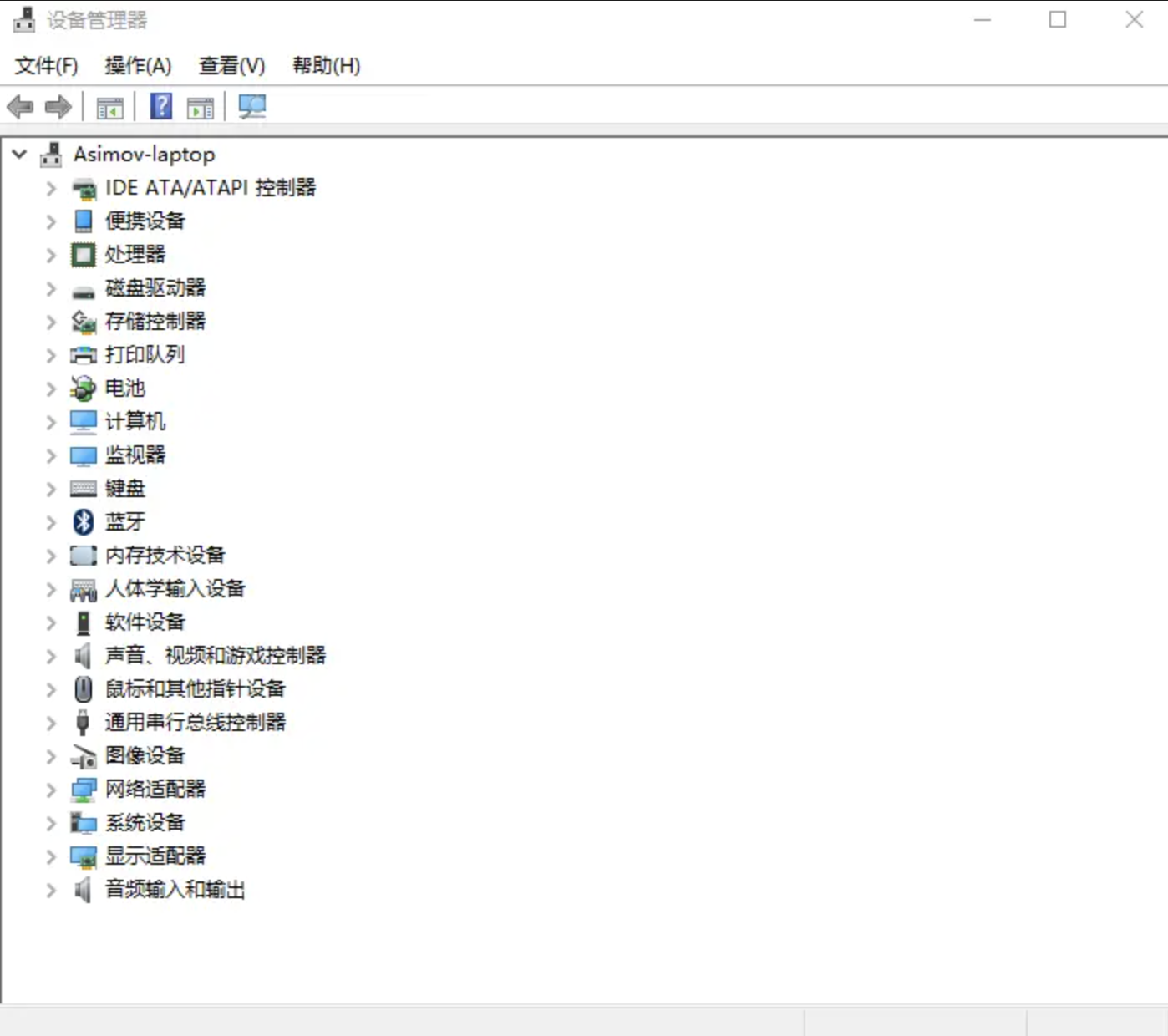Select the 监视器 tree label

[x=135, y=455]
